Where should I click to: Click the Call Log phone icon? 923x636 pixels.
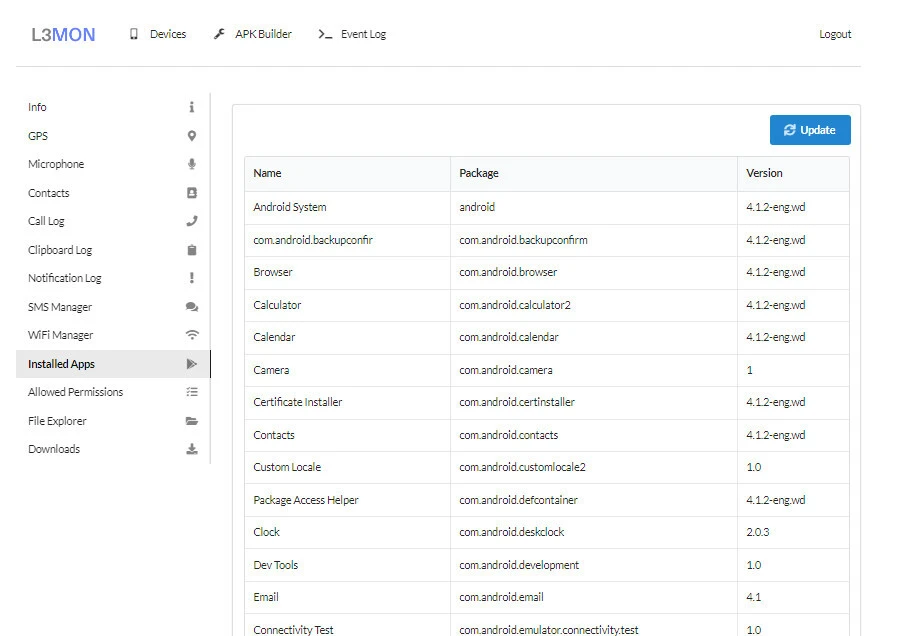[x=192, y=221]
